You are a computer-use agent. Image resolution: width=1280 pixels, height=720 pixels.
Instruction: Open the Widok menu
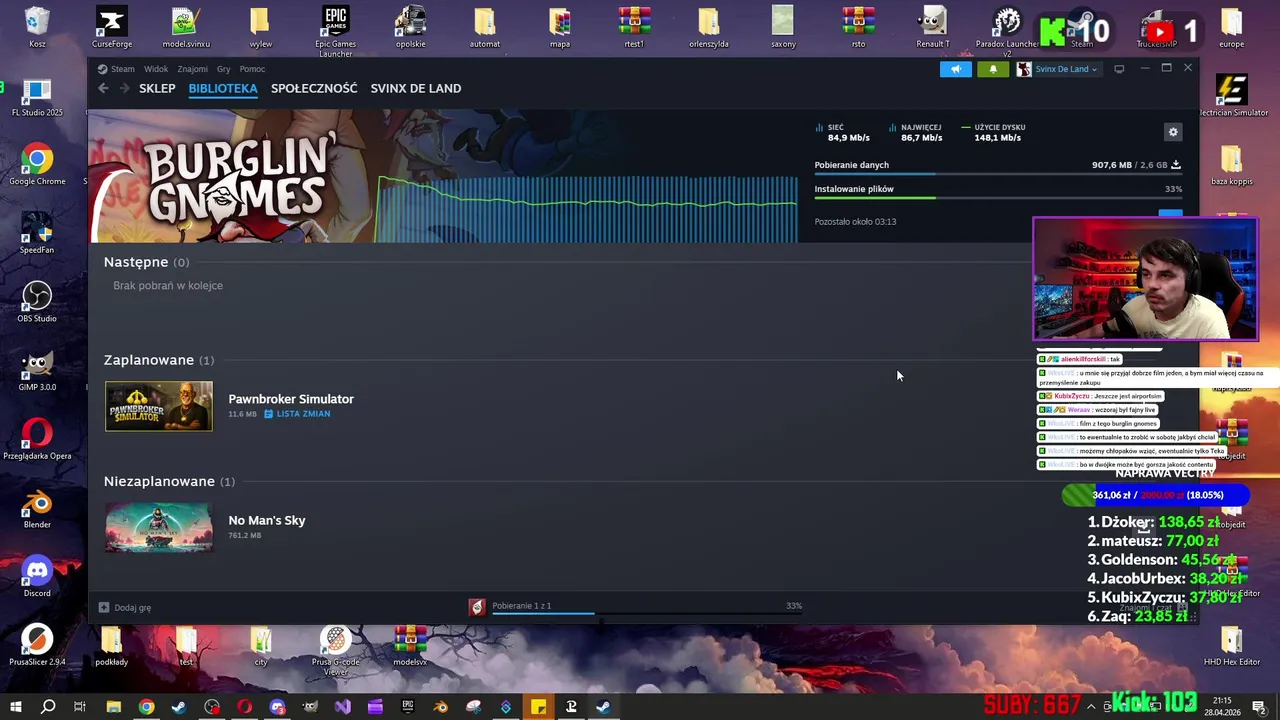pyautogui.click(x=156, y=69)
